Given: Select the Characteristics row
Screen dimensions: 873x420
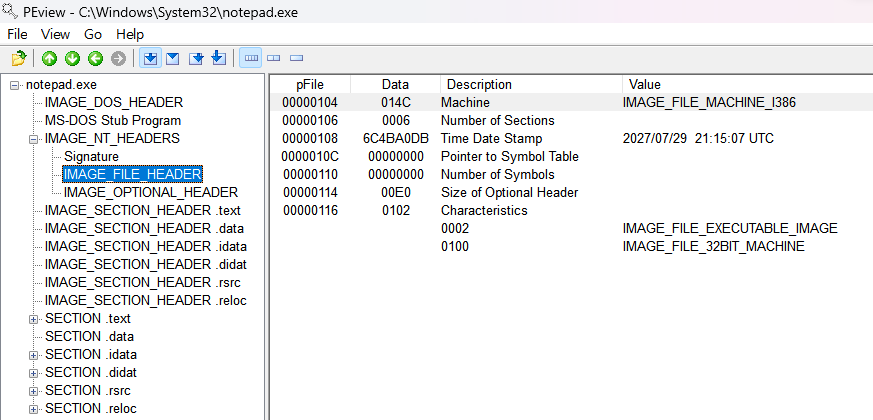Looking at the screenshot, I should click(571, 211).
